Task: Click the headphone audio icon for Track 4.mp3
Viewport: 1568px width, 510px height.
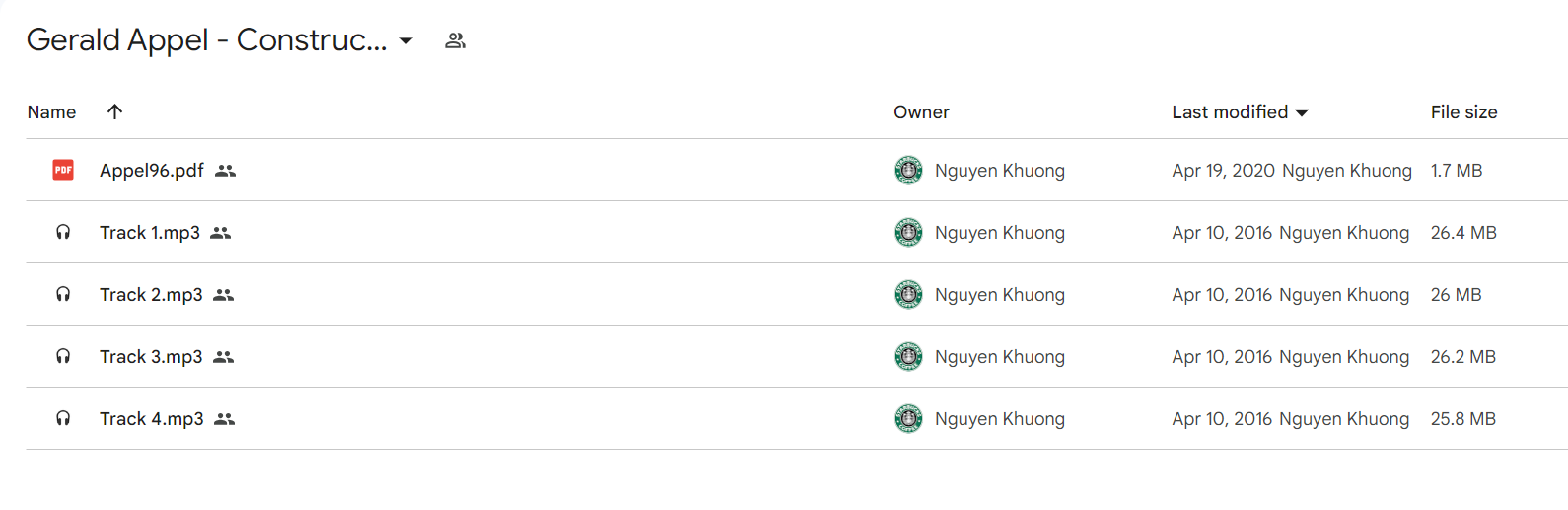Action: coord(63,418)
